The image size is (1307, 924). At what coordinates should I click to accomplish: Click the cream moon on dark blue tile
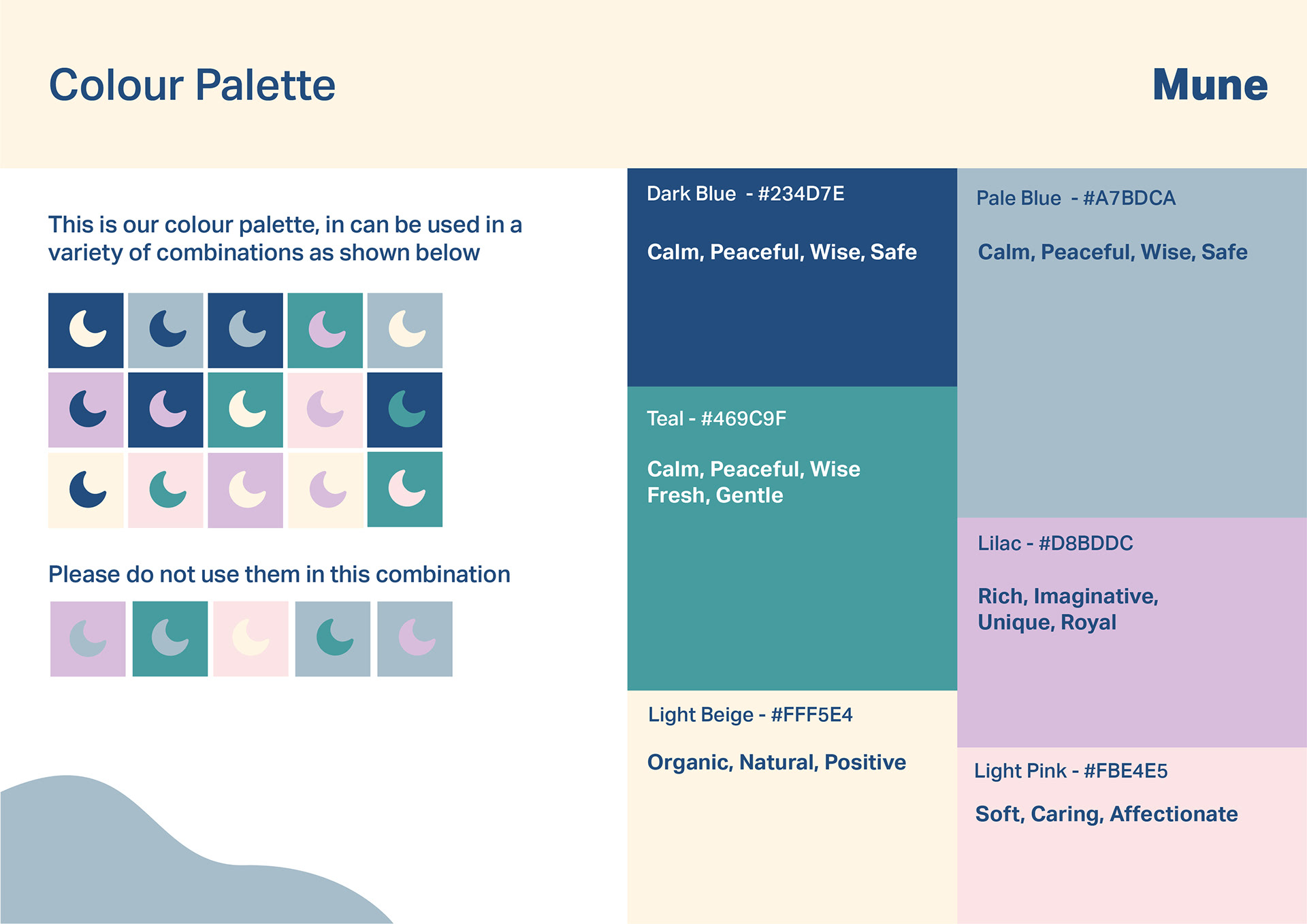coord(86,330)
